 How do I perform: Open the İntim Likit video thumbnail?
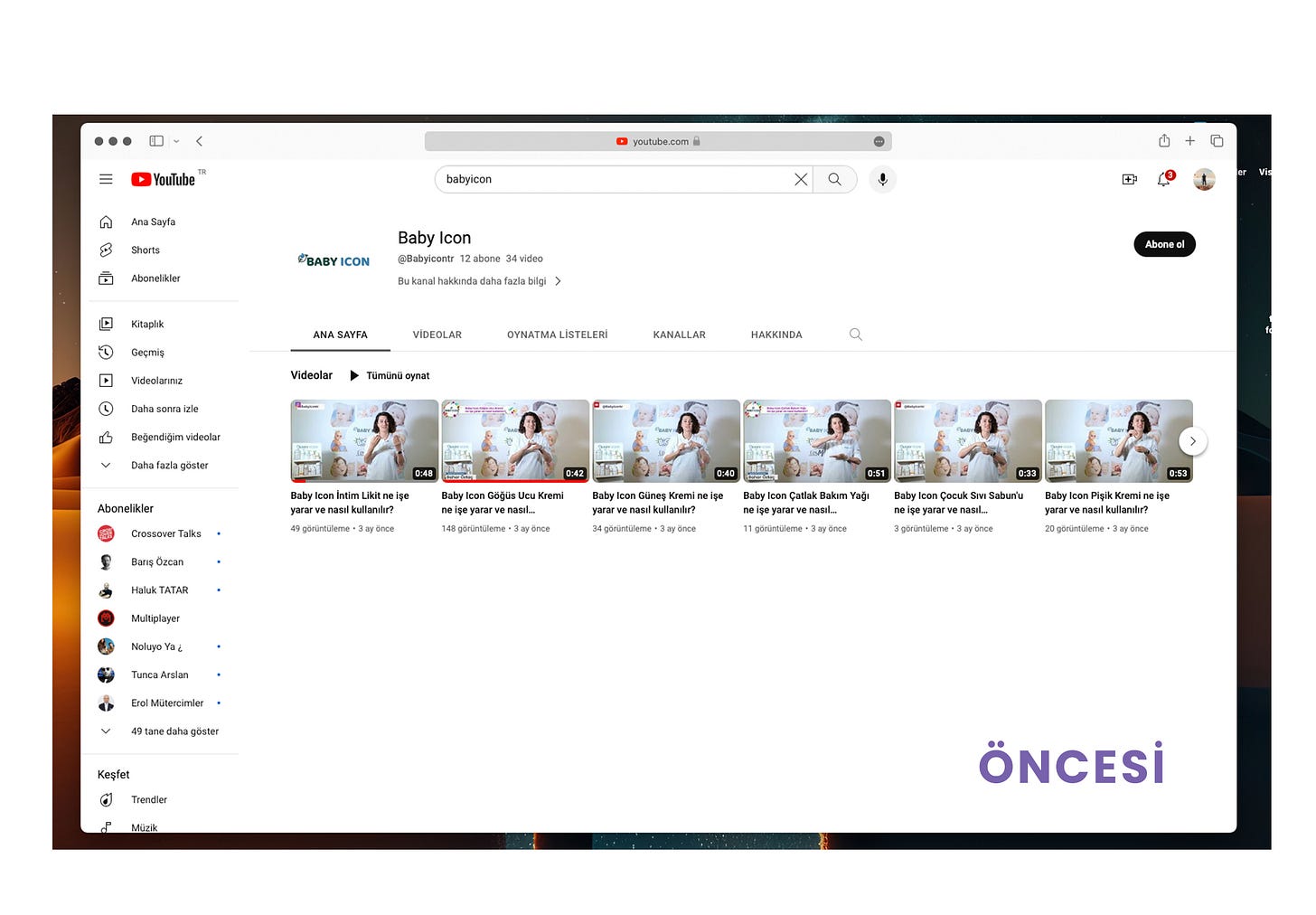pyautogui.click(x=364, y=441)
